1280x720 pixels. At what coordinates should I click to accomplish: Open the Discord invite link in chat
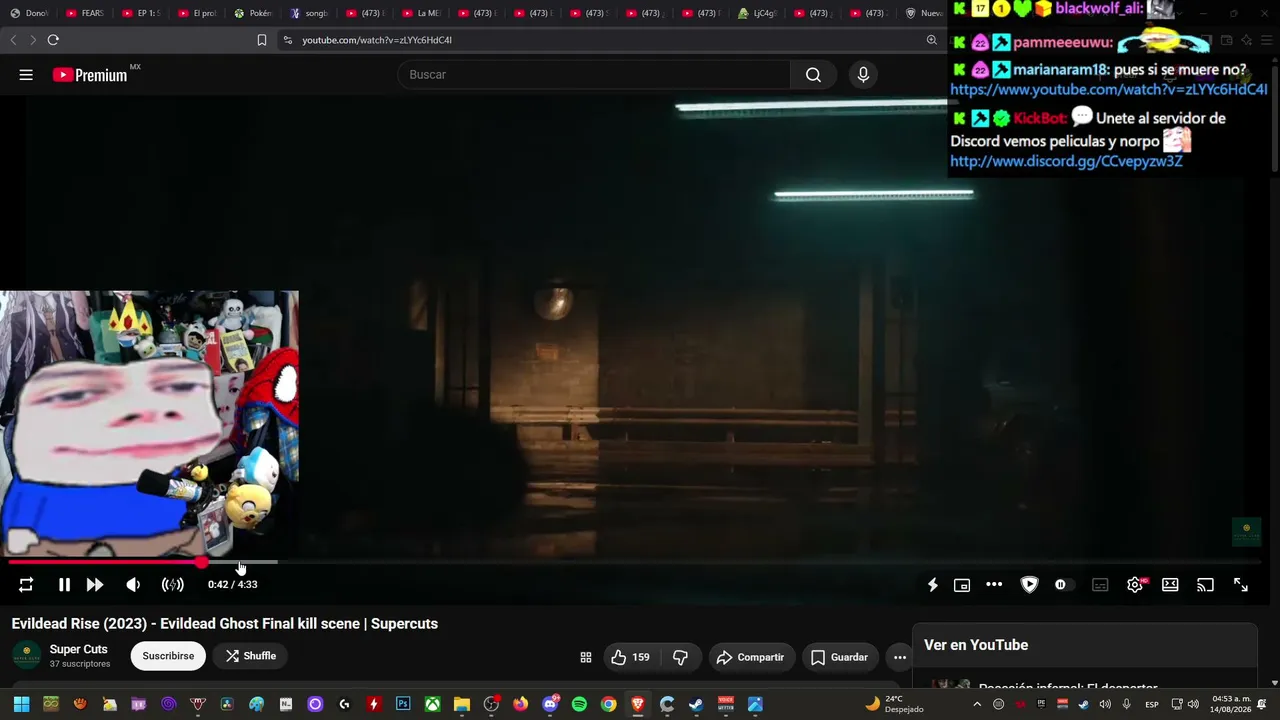[x=1066, y=161]
